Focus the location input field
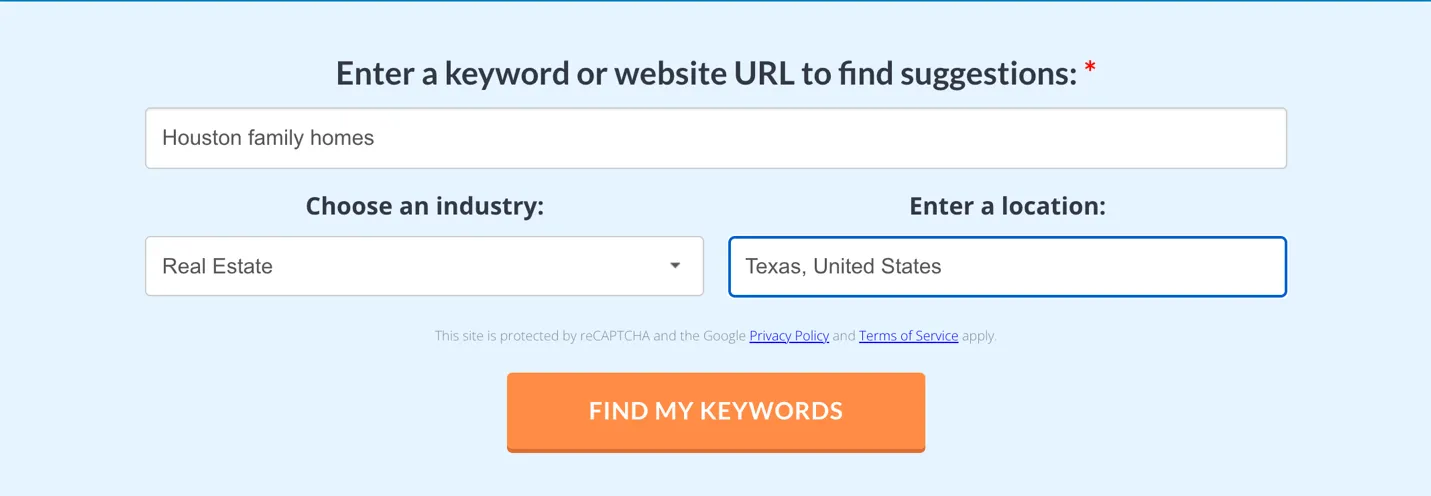Screen dimensions: 1431x496 click(x=1007, y=267)
